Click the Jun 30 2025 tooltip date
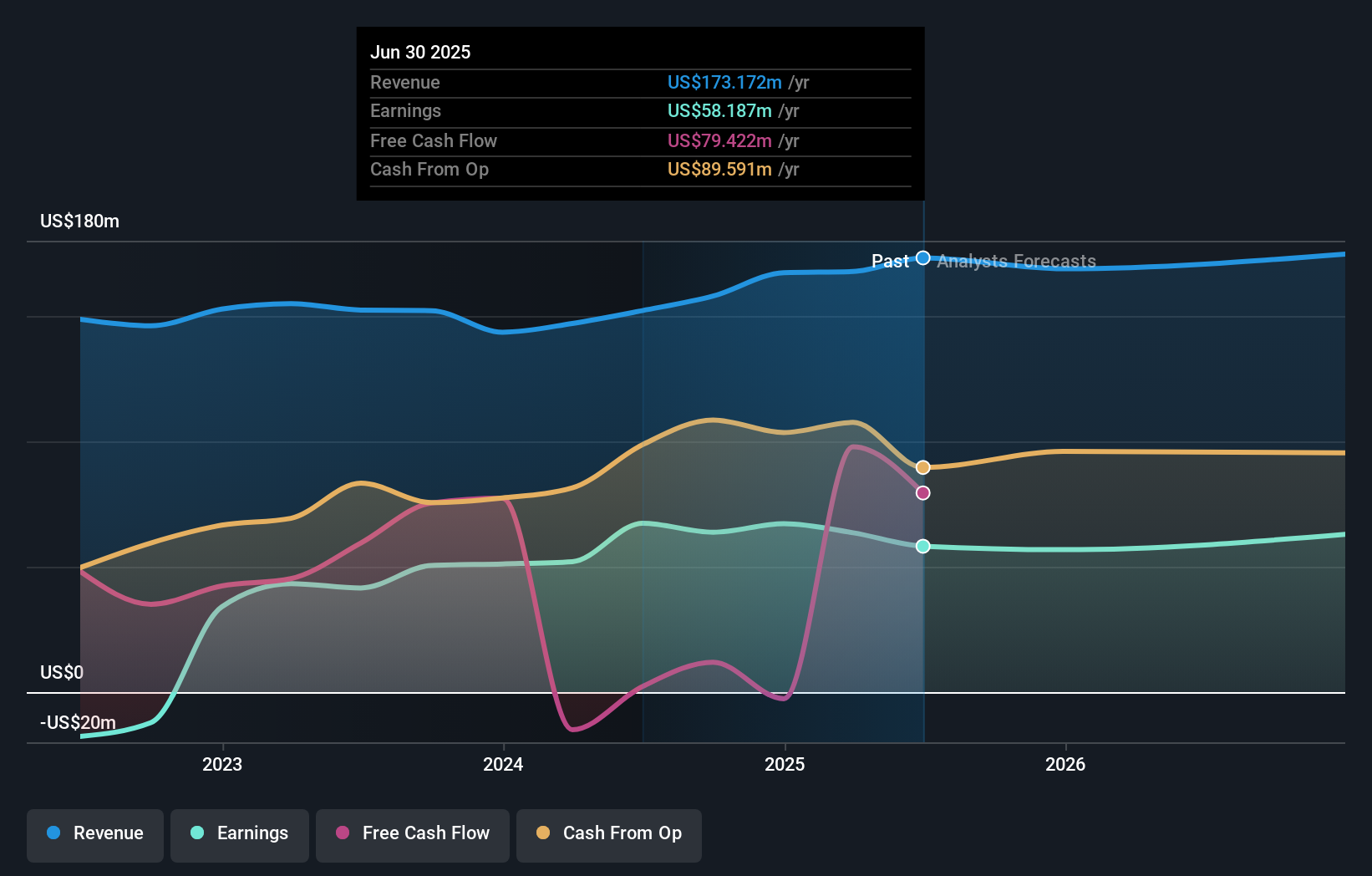1372x876 pixels. coord(420,53)
